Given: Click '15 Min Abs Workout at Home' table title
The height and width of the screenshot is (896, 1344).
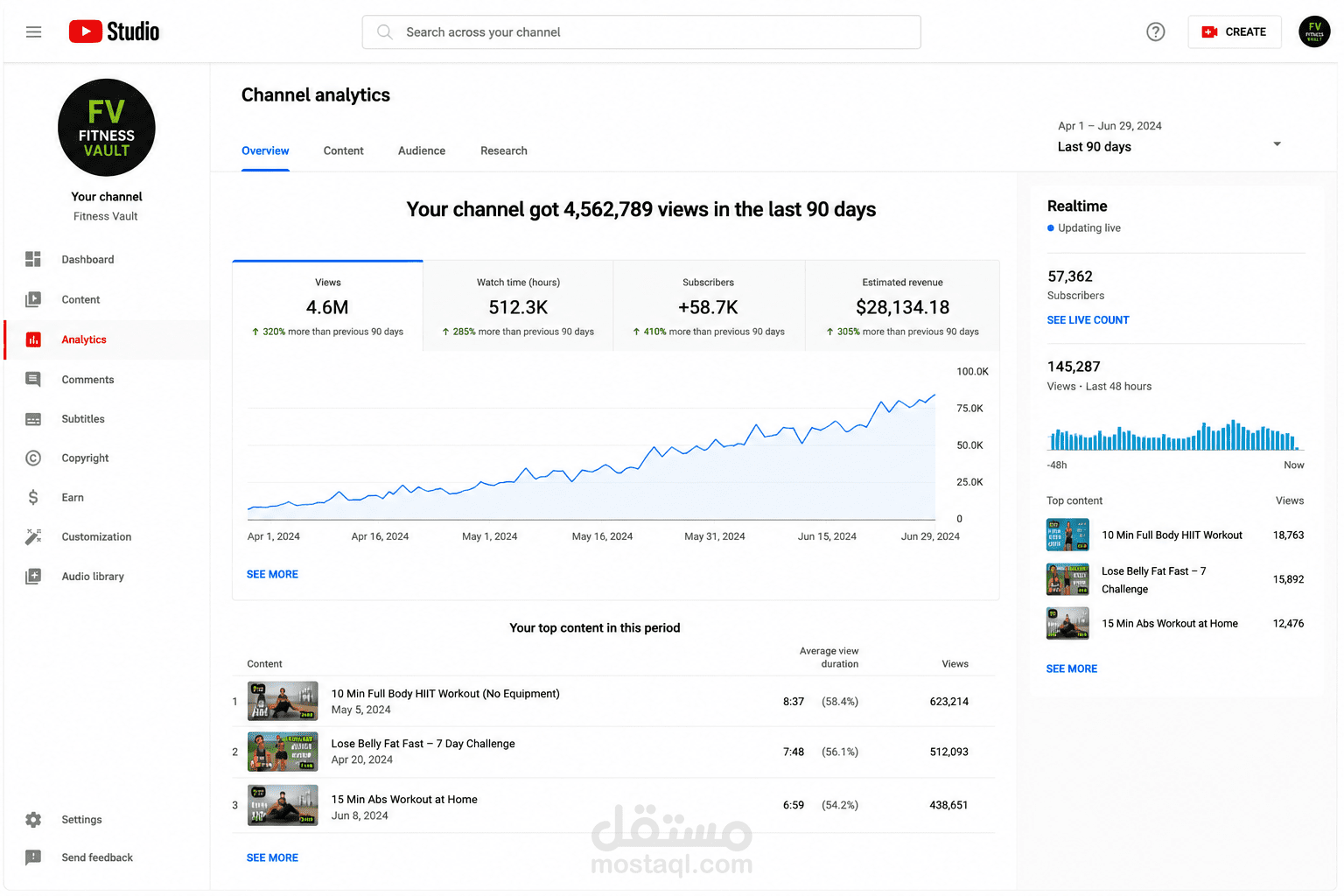Looking at the screenshot, I should tap(404, 800).
